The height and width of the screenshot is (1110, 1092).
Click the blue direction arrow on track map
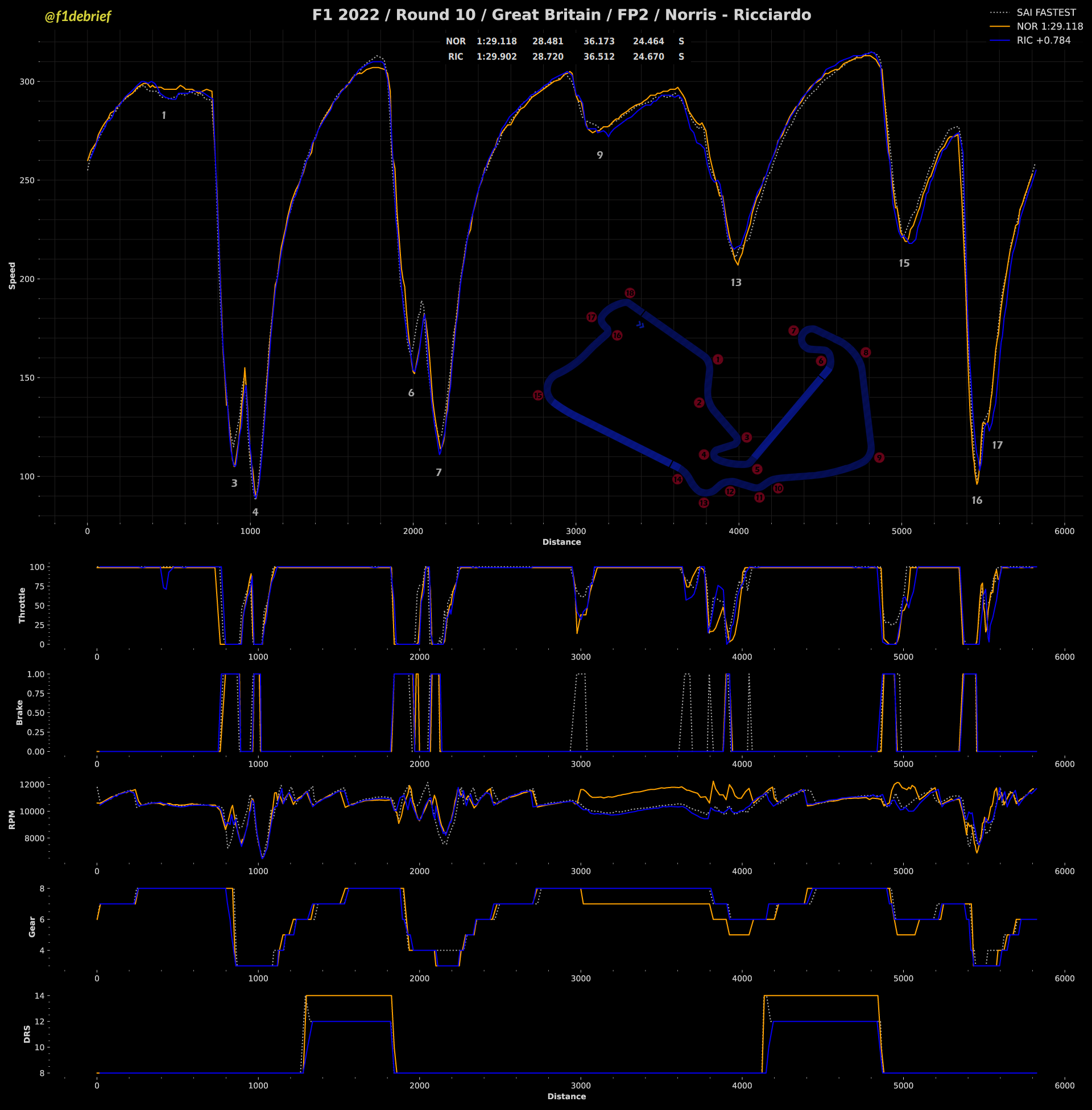tap(640, 325)
